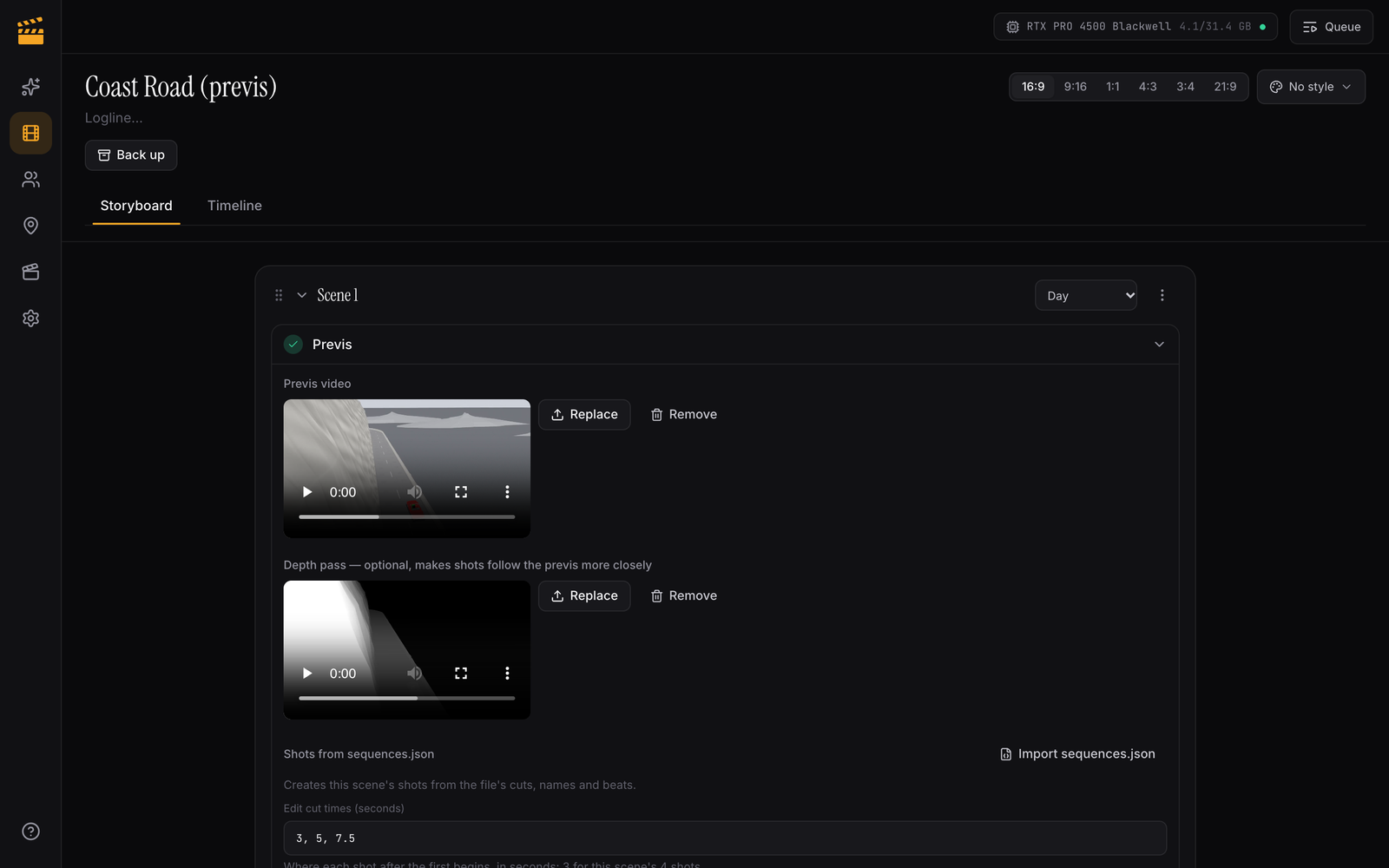Open the settings gear in sidebar
This screenshot has height=868, width=1389.
(x=30, y=319)
